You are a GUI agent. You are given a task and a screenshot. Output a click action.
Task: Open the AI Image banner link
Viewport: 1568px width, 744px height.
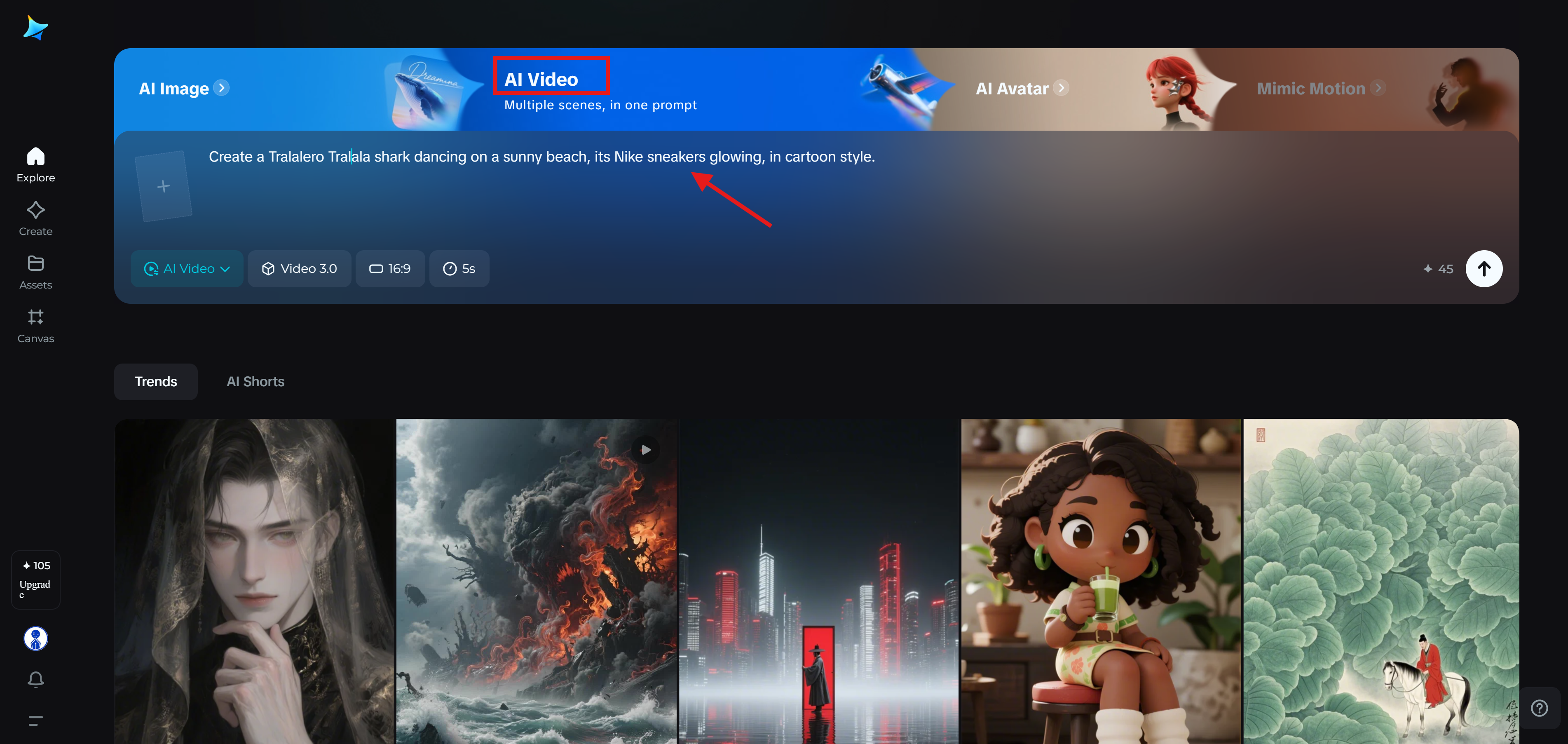183,89
